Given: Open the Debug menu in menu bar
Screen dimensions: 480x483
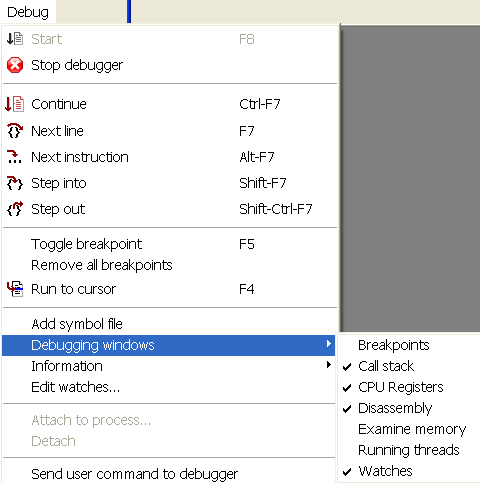Looking at the screenshot, I should pos(28,12).
